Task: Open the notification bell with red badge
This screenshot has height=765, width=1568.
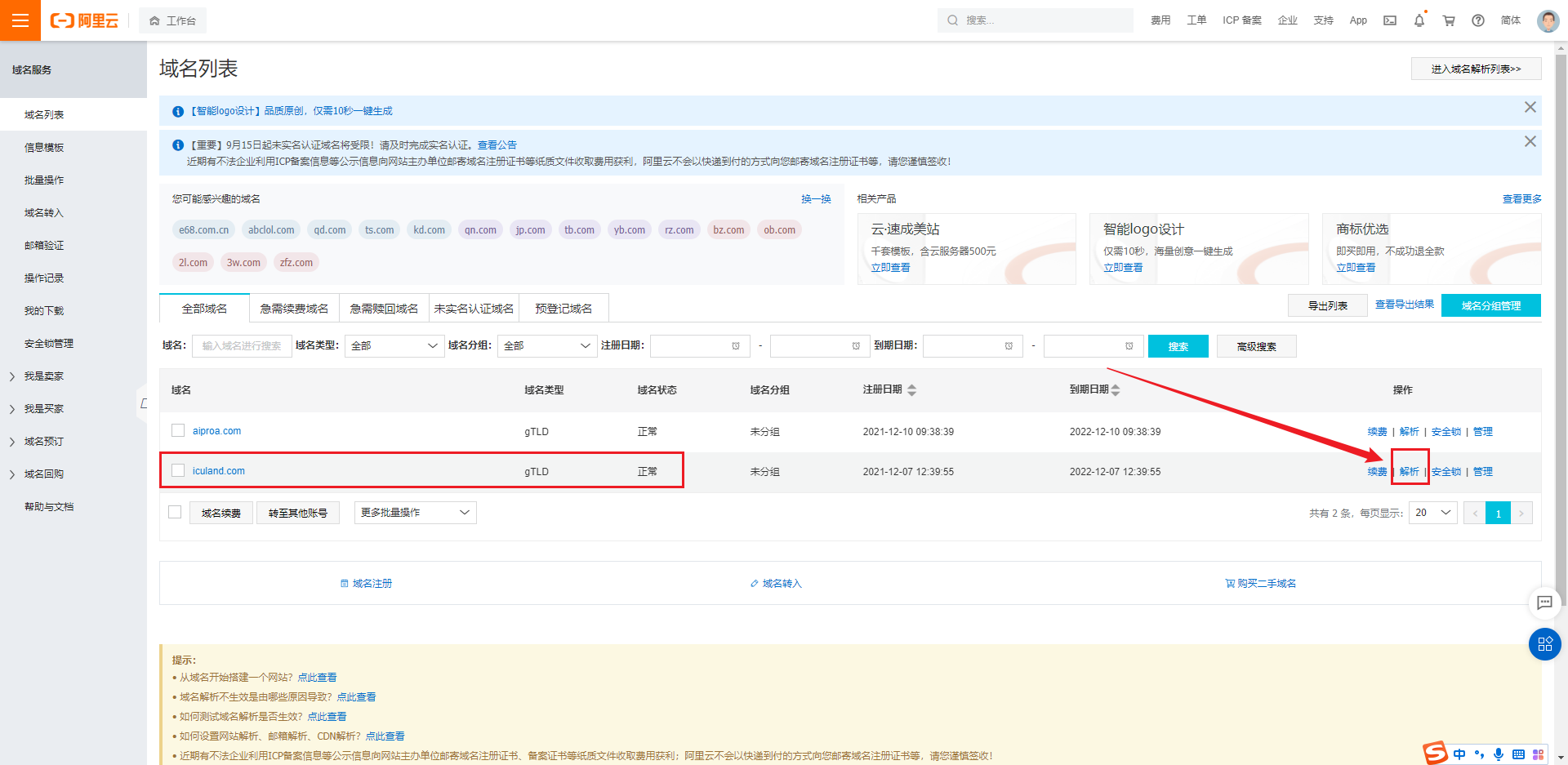Action: pos(1419,20)
